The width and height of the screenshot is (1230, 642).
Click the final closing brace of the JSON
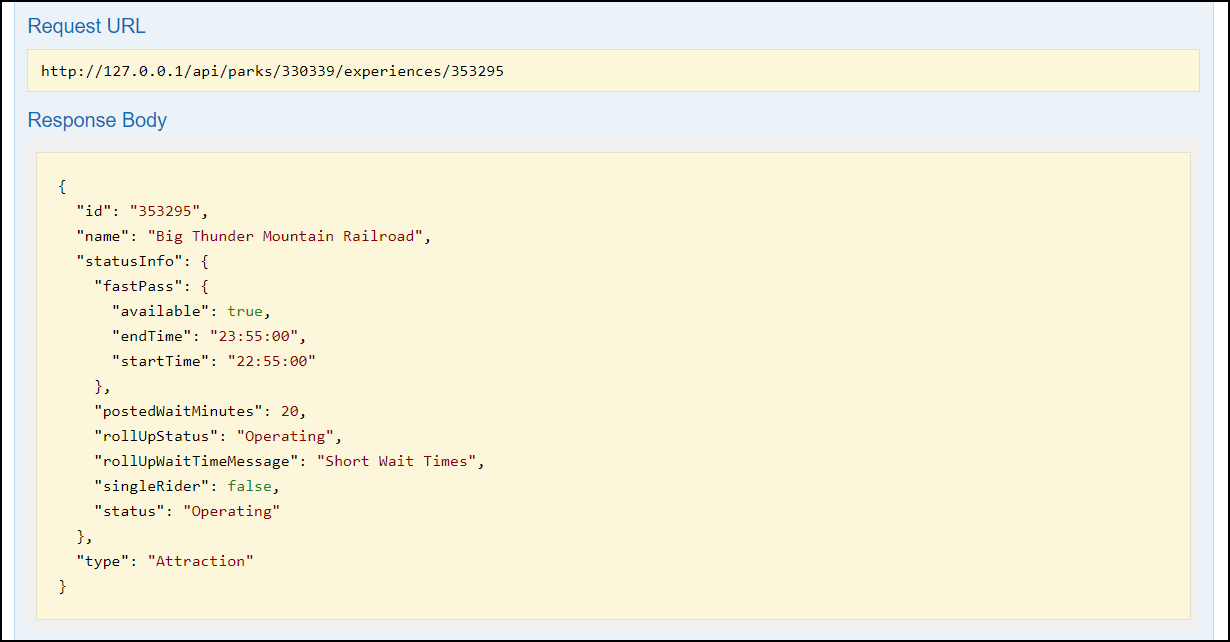point(63,586)
